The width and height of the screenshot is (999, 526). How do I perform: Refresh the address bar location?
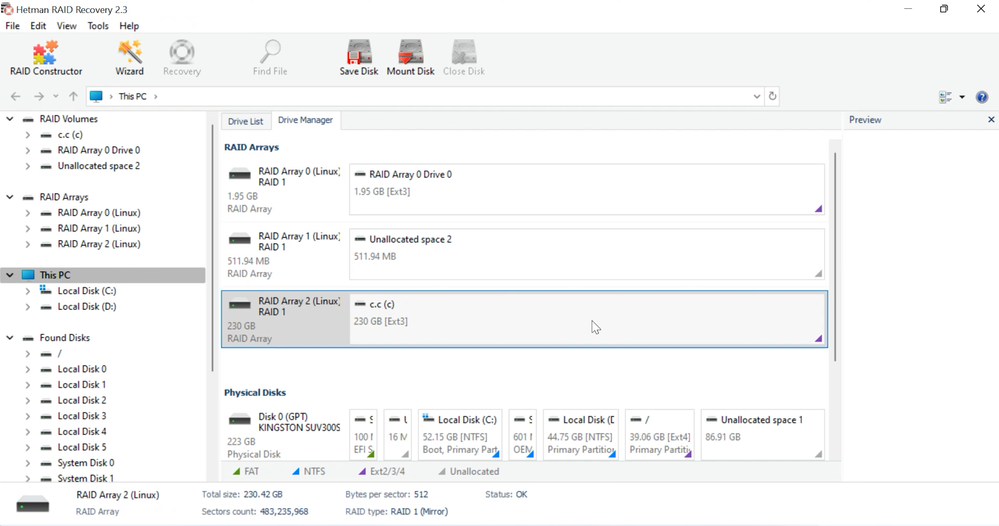[772, 96]
